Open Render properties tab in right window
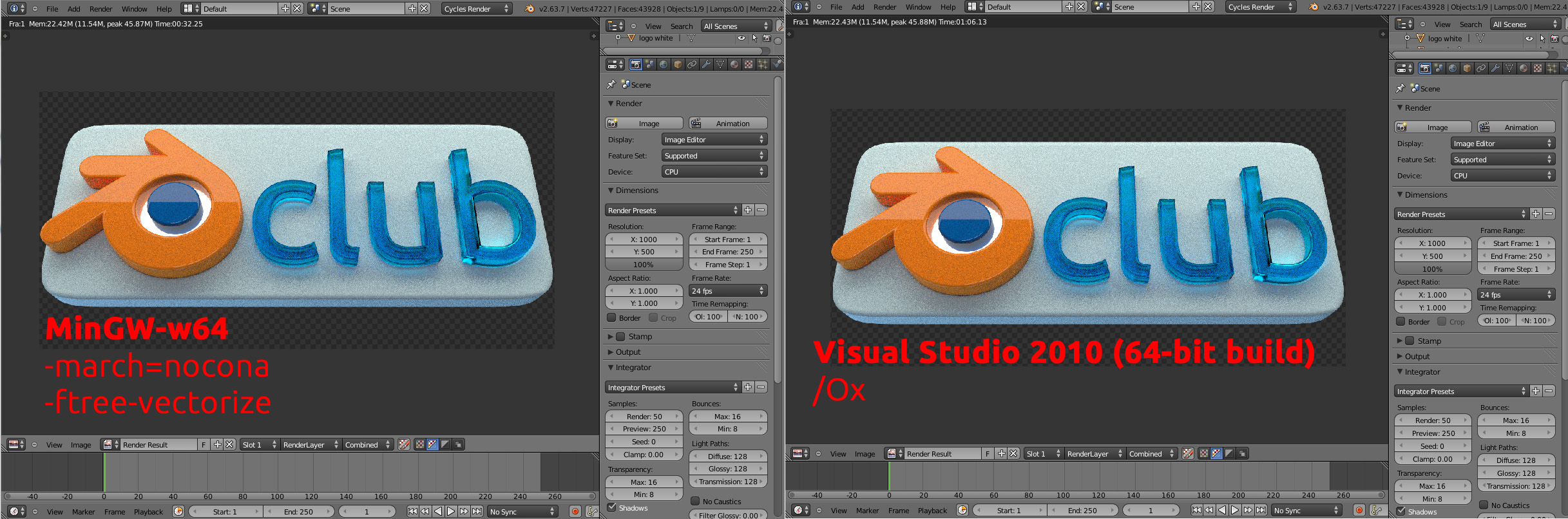1568x519 pixels. pos(1424,68)
